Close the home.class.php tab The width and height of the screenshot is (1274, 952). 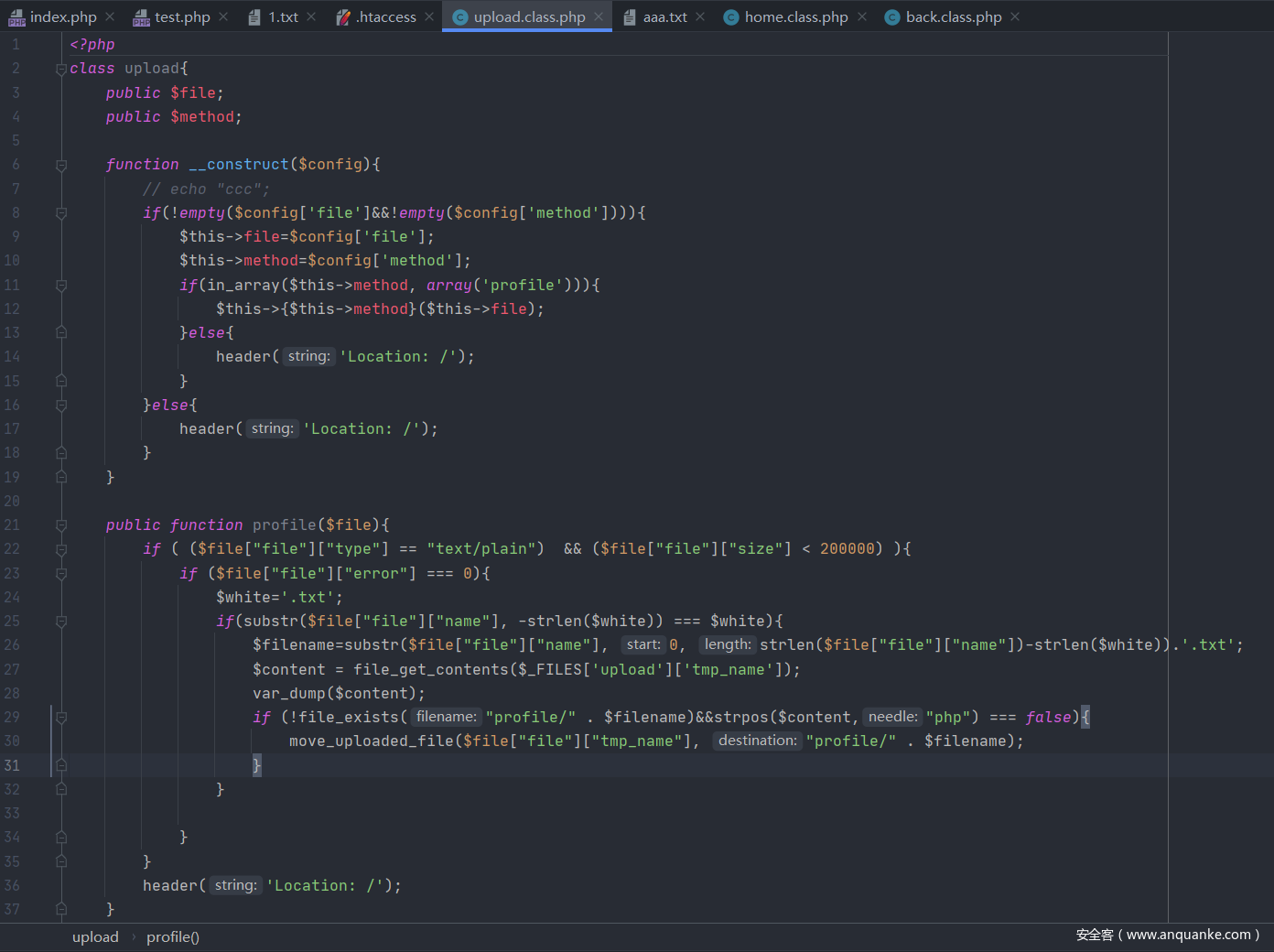click(862, 16)
